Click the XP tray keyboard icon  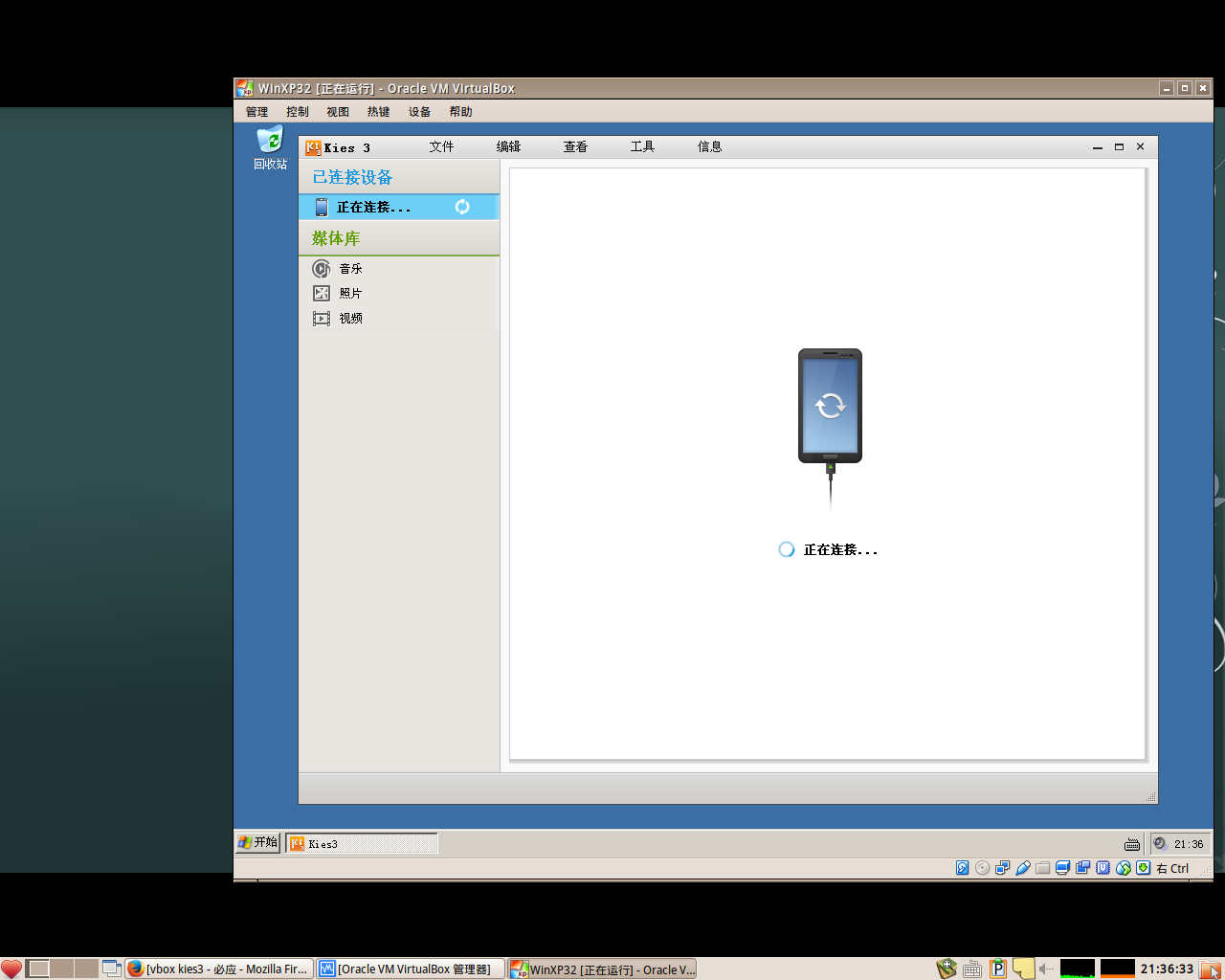[x=1132, y=844]
